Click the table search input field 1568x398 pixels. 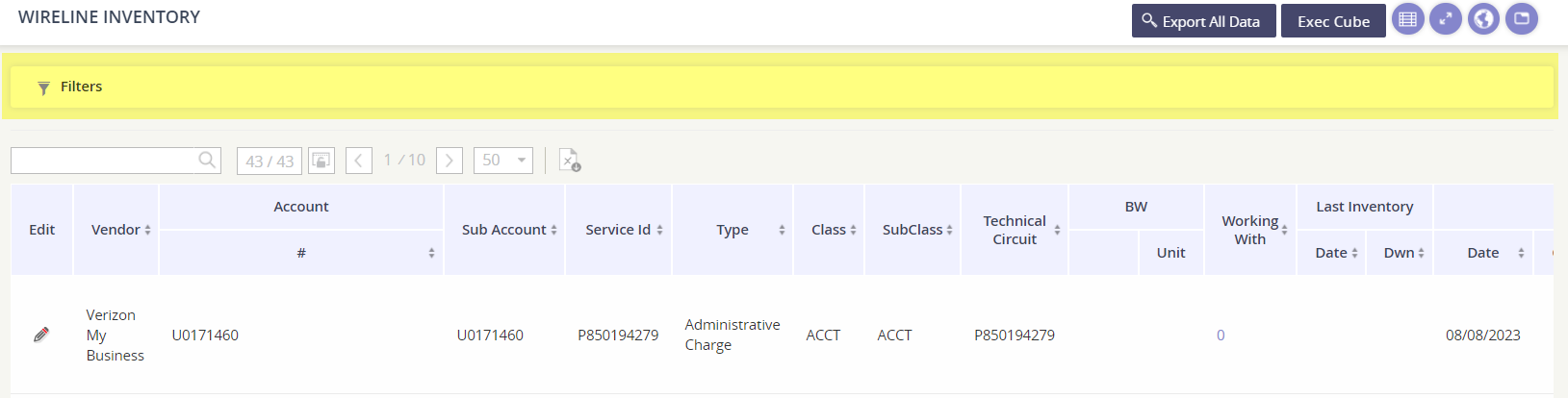click(x=104, y=161)
